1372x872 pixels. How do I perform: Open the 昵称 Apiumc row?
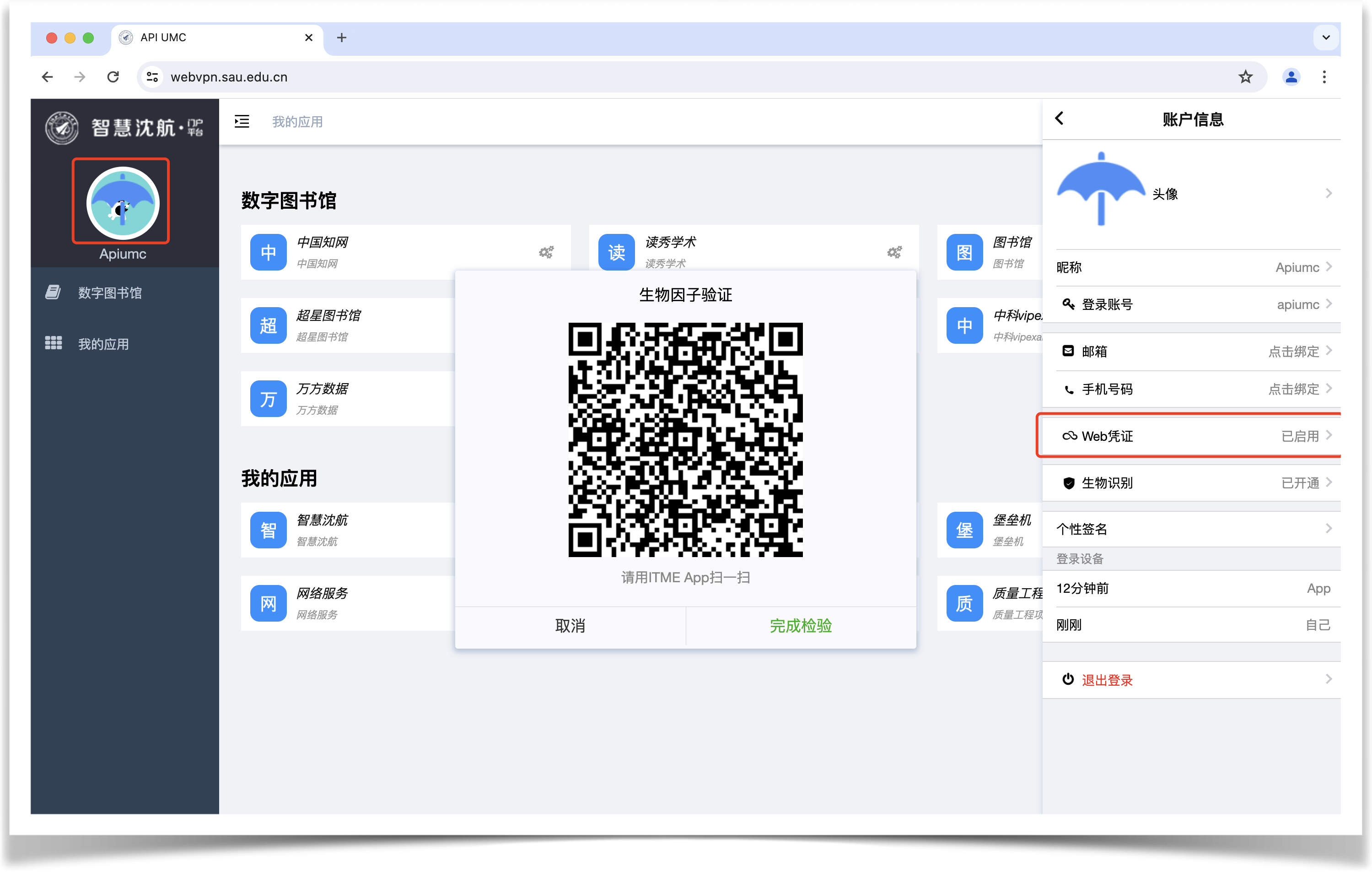1191,267
